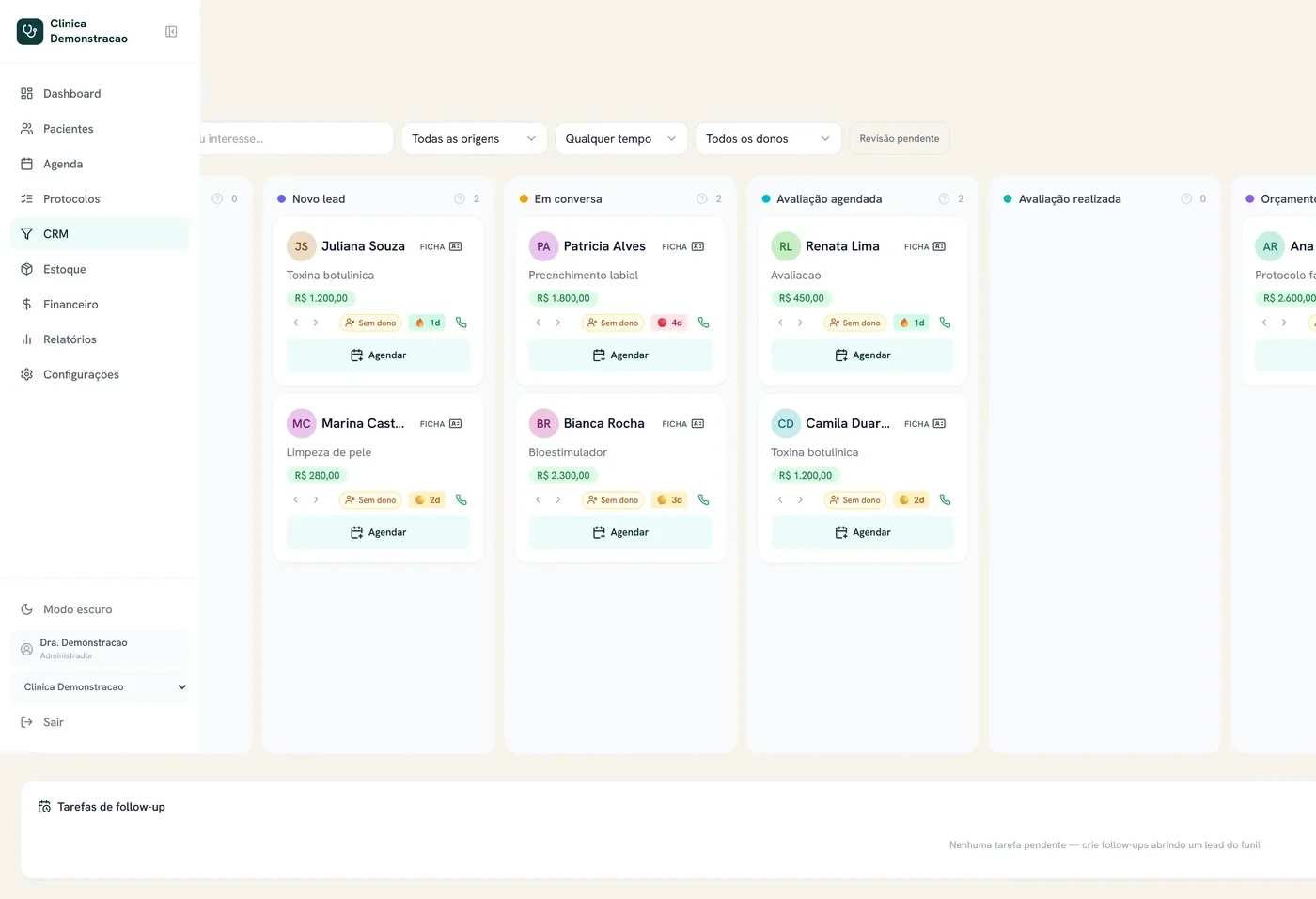The width and height of the screenshot is (1316, 899).
Task: Call Renata Lima via phone icon
Action: (946, 323)
